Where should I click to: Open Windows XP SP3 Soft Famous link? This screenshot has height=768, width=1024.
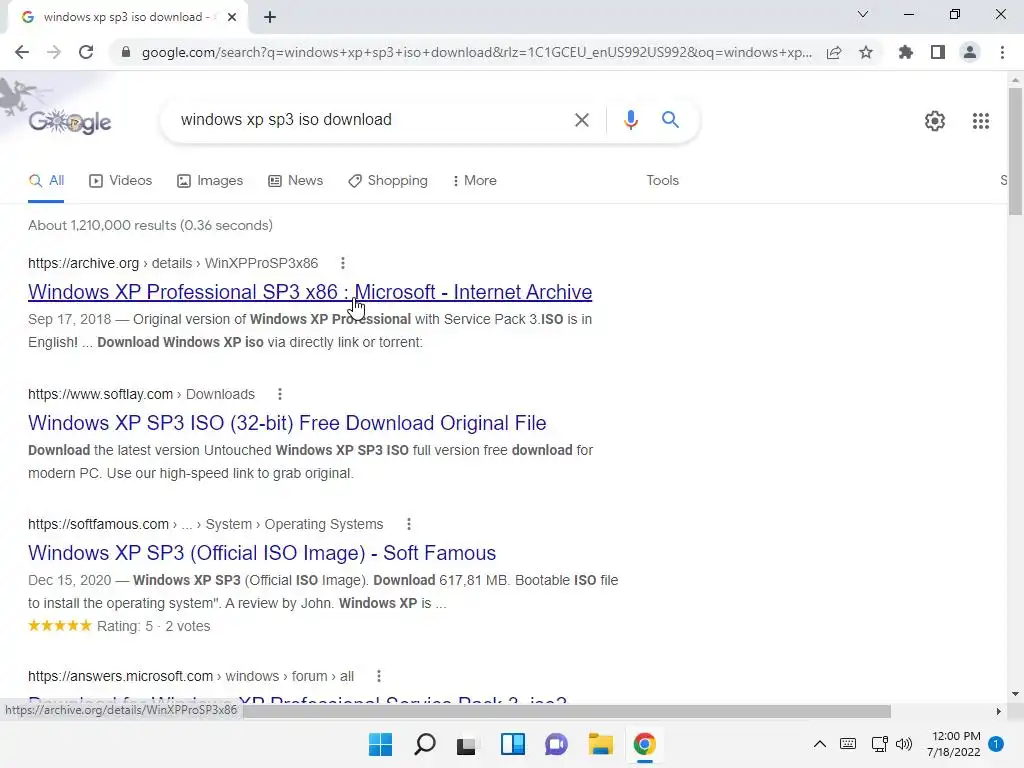[x=262, y=552]
